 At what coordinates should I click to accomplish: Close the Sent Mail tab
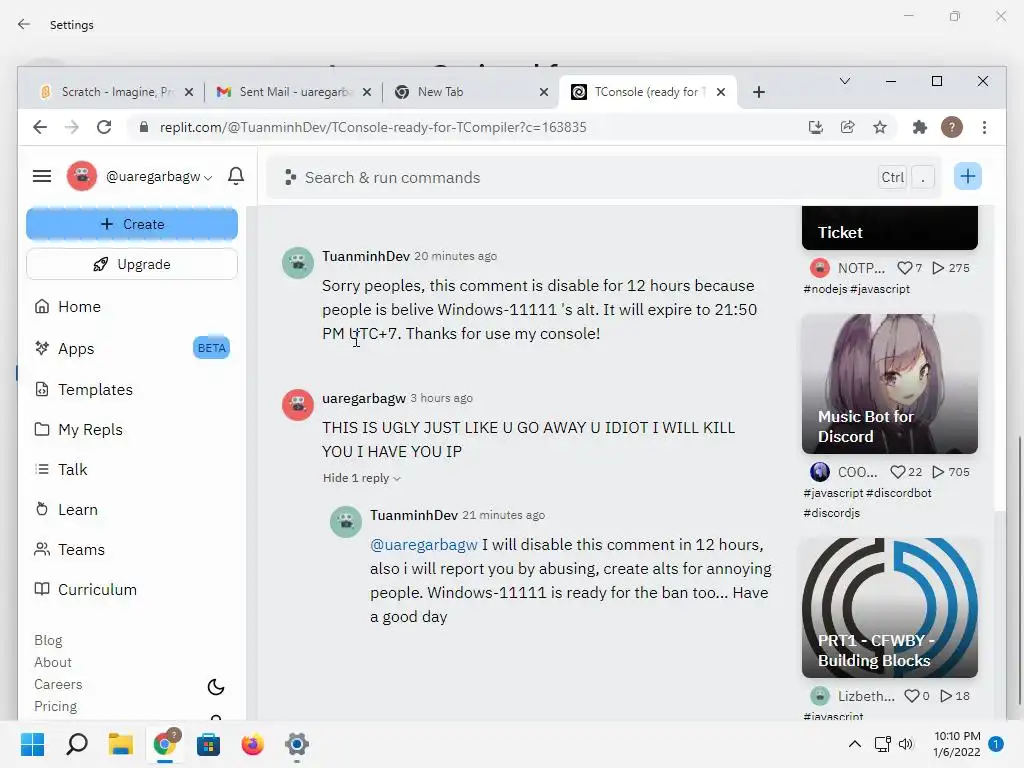coord(367,92)
